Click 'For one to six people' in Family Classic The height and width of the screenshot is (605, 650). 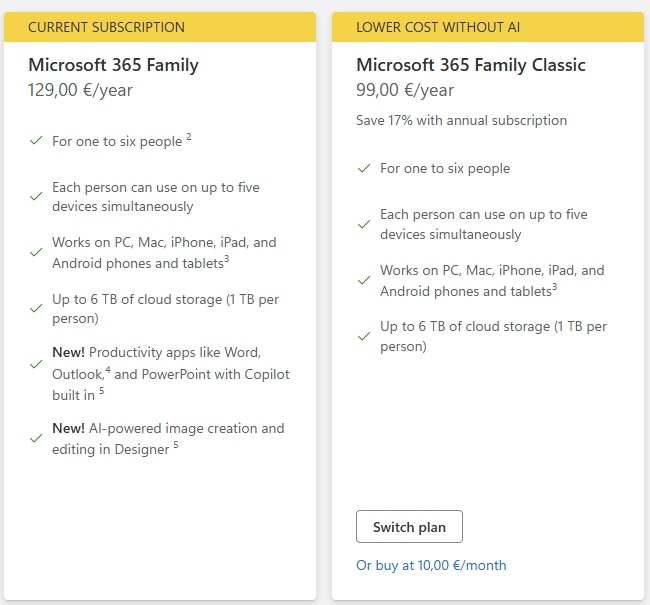(x=445, y=168)
